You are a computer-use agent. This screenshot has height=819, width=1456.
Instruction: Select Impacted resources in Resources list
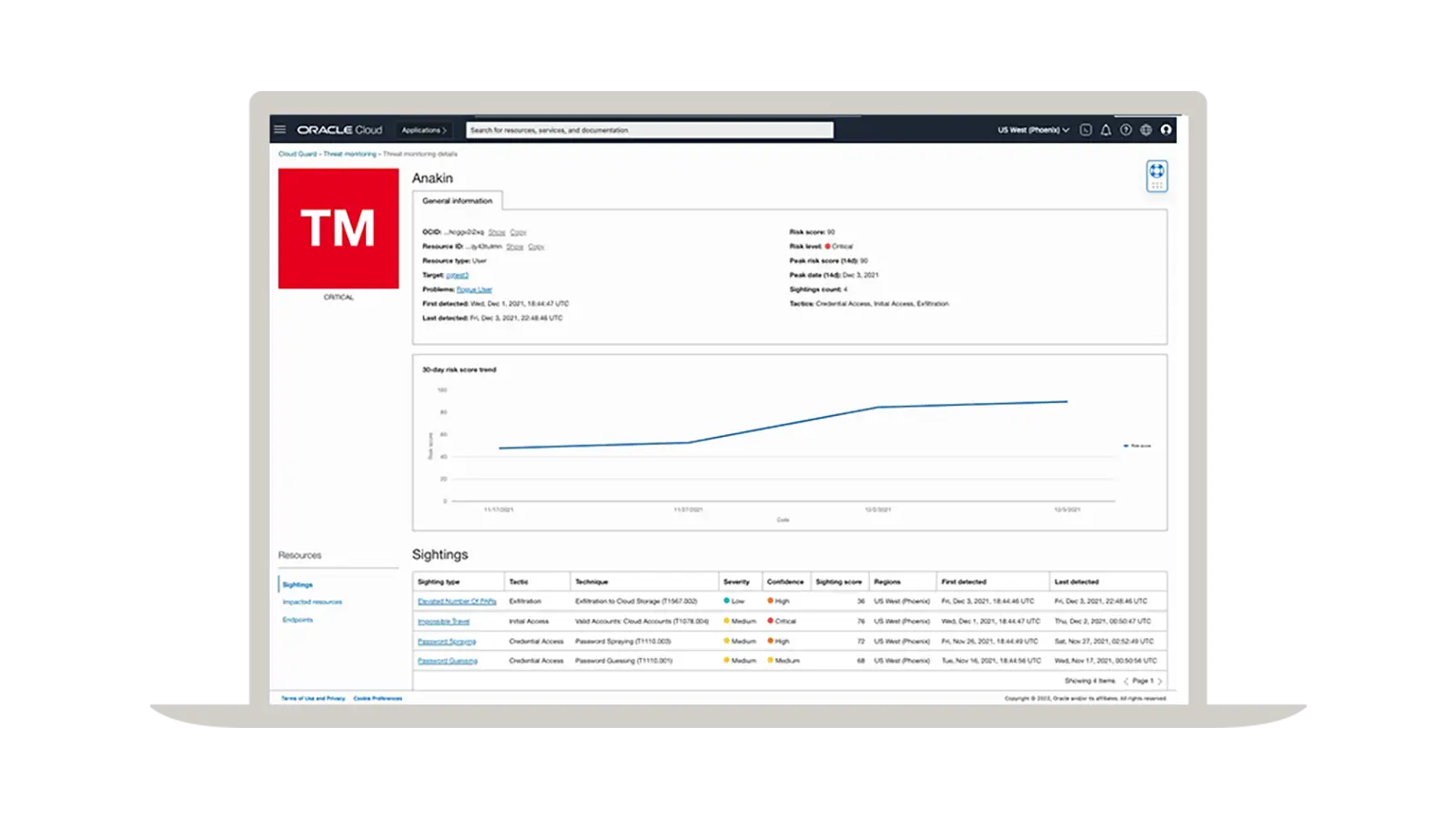tap(312, 602)
